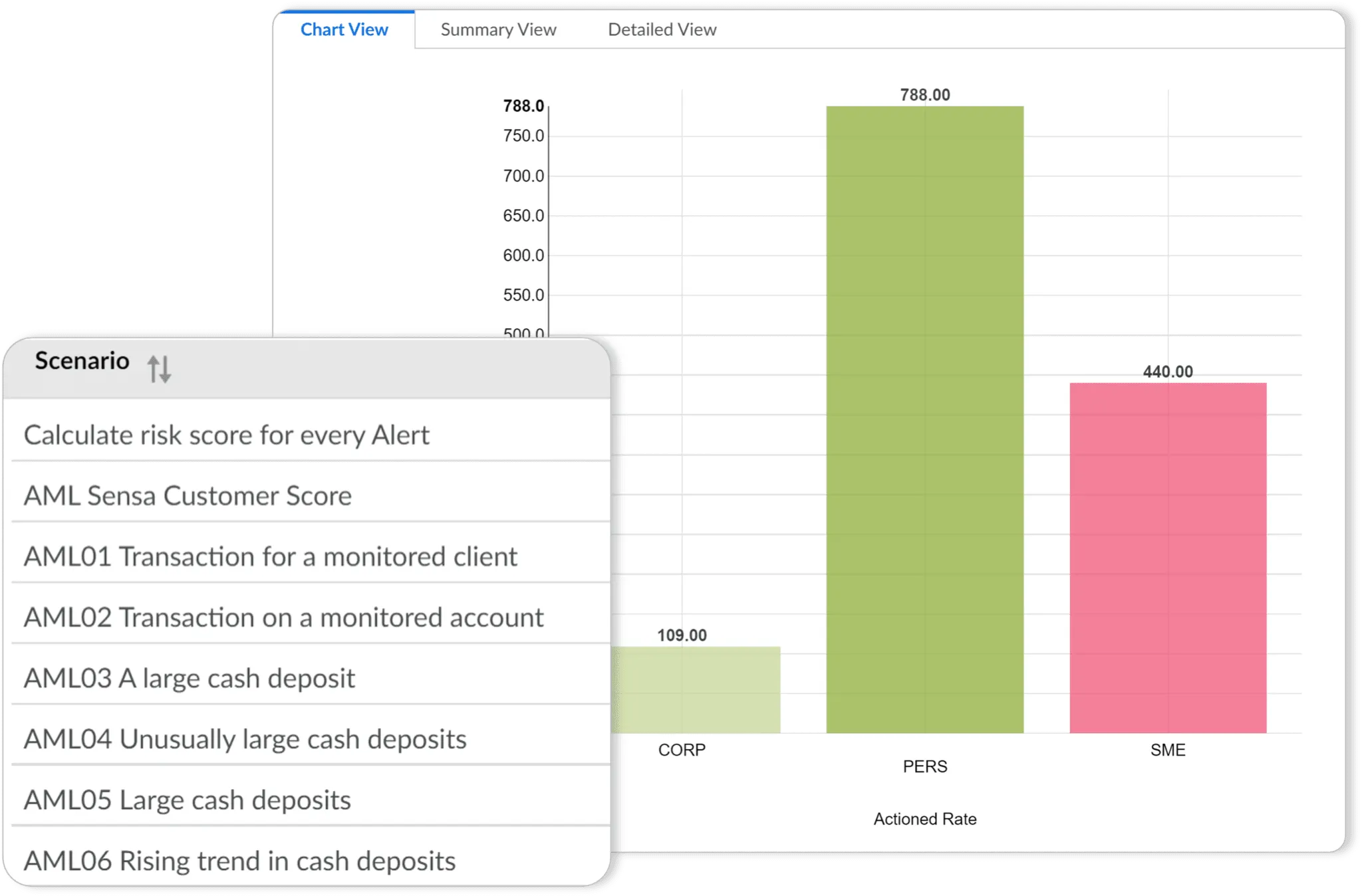This screenshot has height=896, width=1362.
Task: Open the Summary View tab
Action: pyautogui.click(x=498, y=30)
